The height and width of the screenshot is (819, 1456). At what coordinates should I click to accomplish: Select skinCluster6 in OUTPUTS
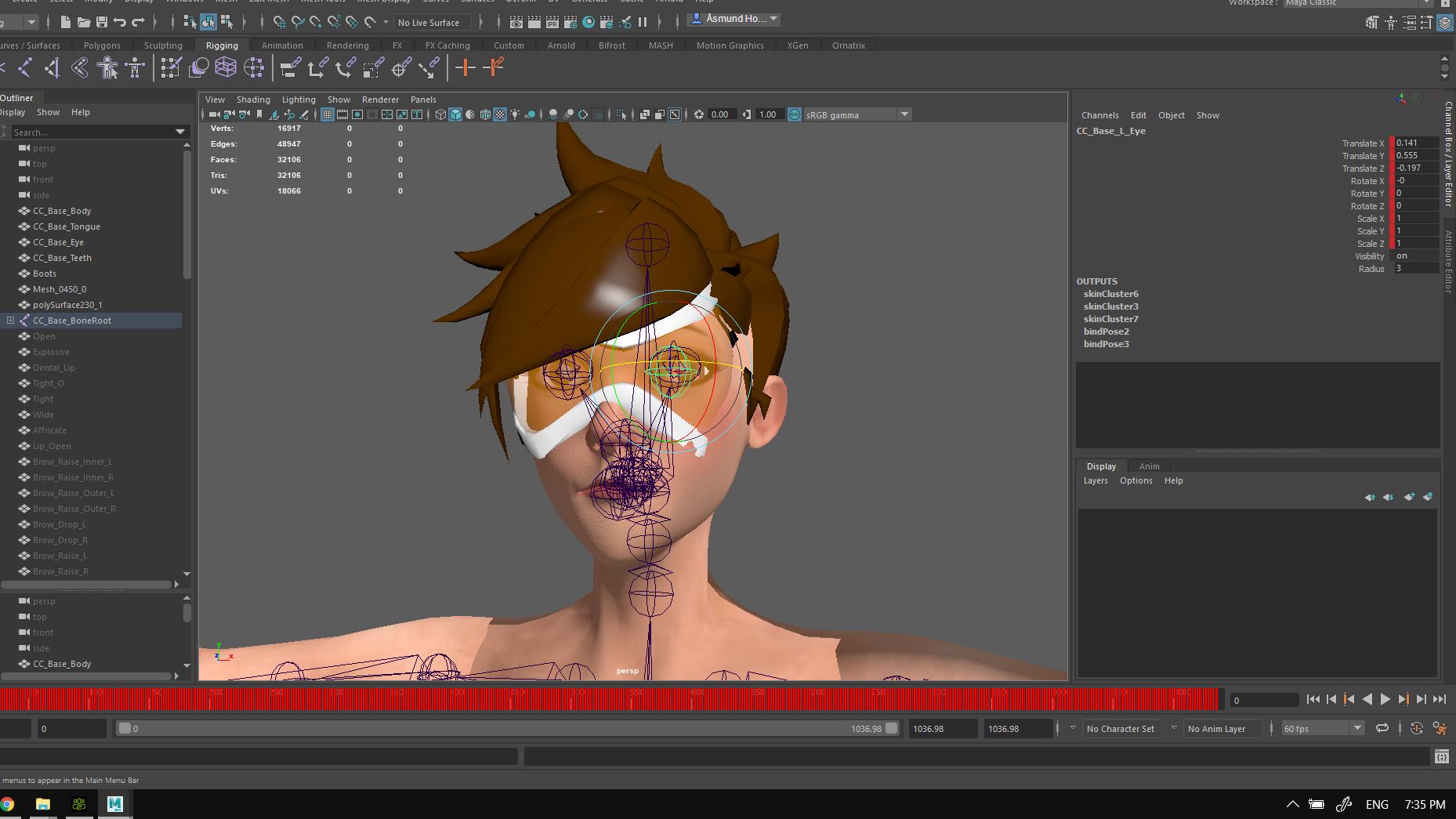1110,294
